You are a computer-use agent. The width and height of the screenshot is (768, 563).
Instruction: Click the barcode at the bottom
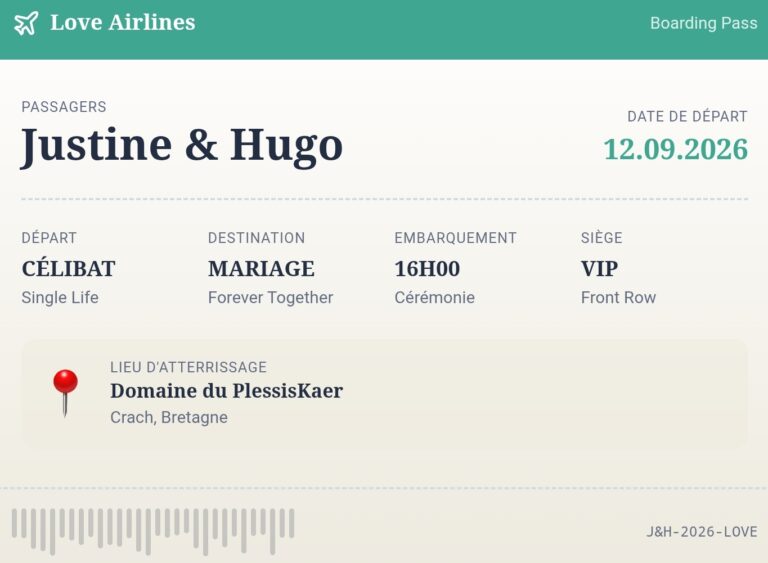click(x=153, y=530)
